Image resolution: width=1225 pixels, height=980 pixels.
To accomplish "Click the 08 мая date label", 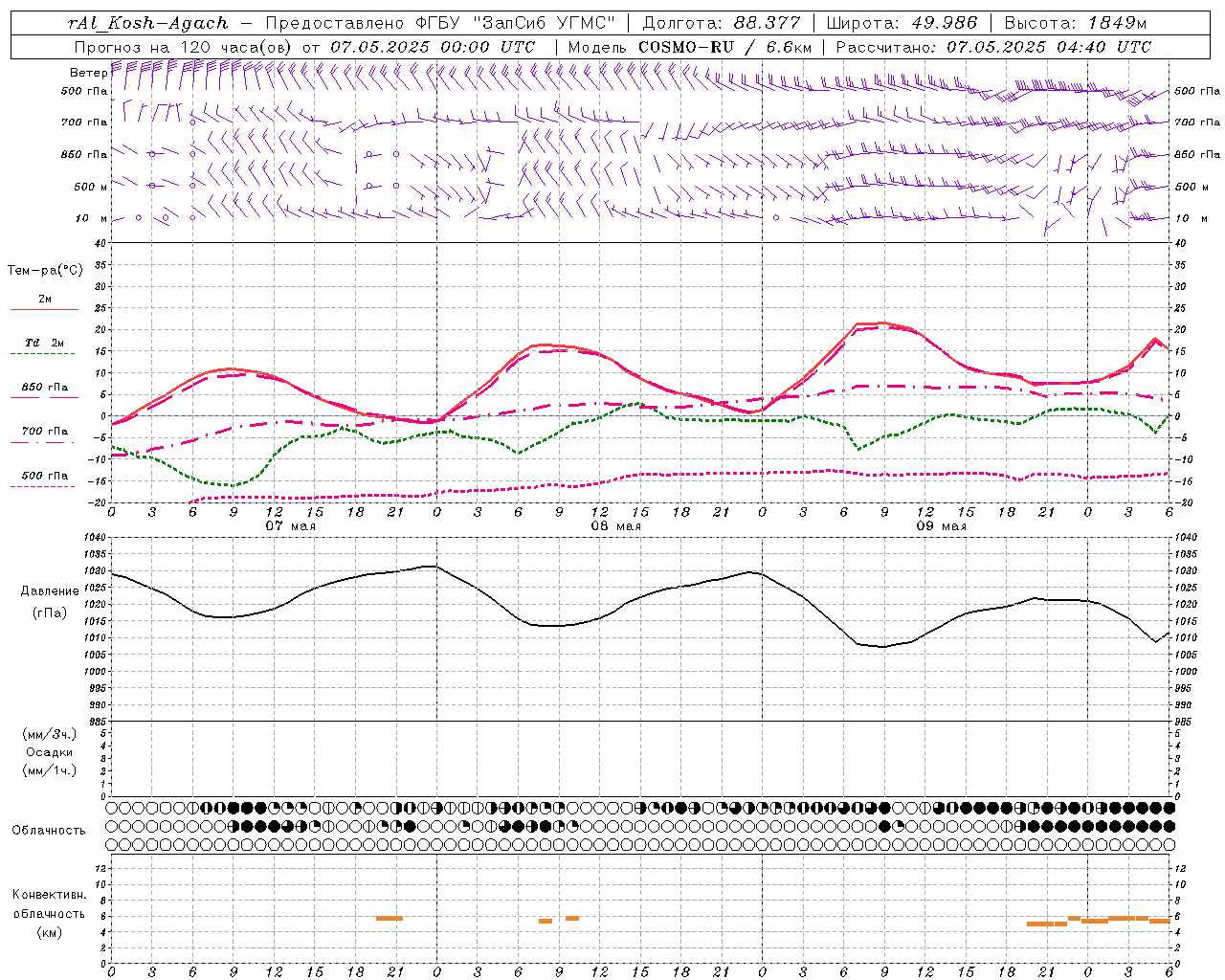I will (x=615, y=526).
